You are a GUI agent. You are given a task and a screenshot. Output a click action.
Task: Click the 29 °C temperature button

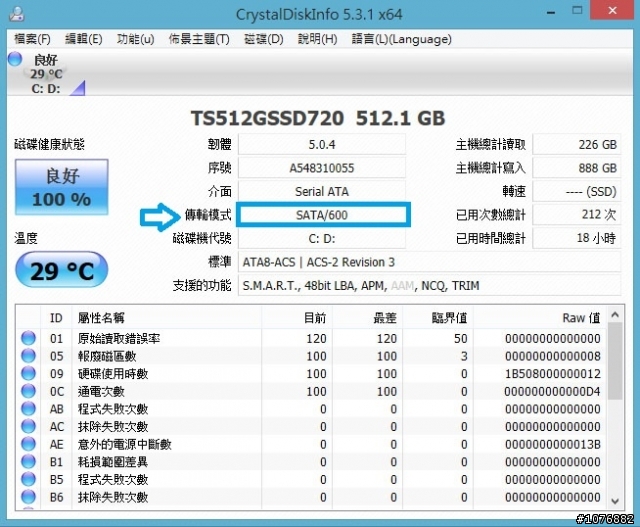(x=62, y=270)
